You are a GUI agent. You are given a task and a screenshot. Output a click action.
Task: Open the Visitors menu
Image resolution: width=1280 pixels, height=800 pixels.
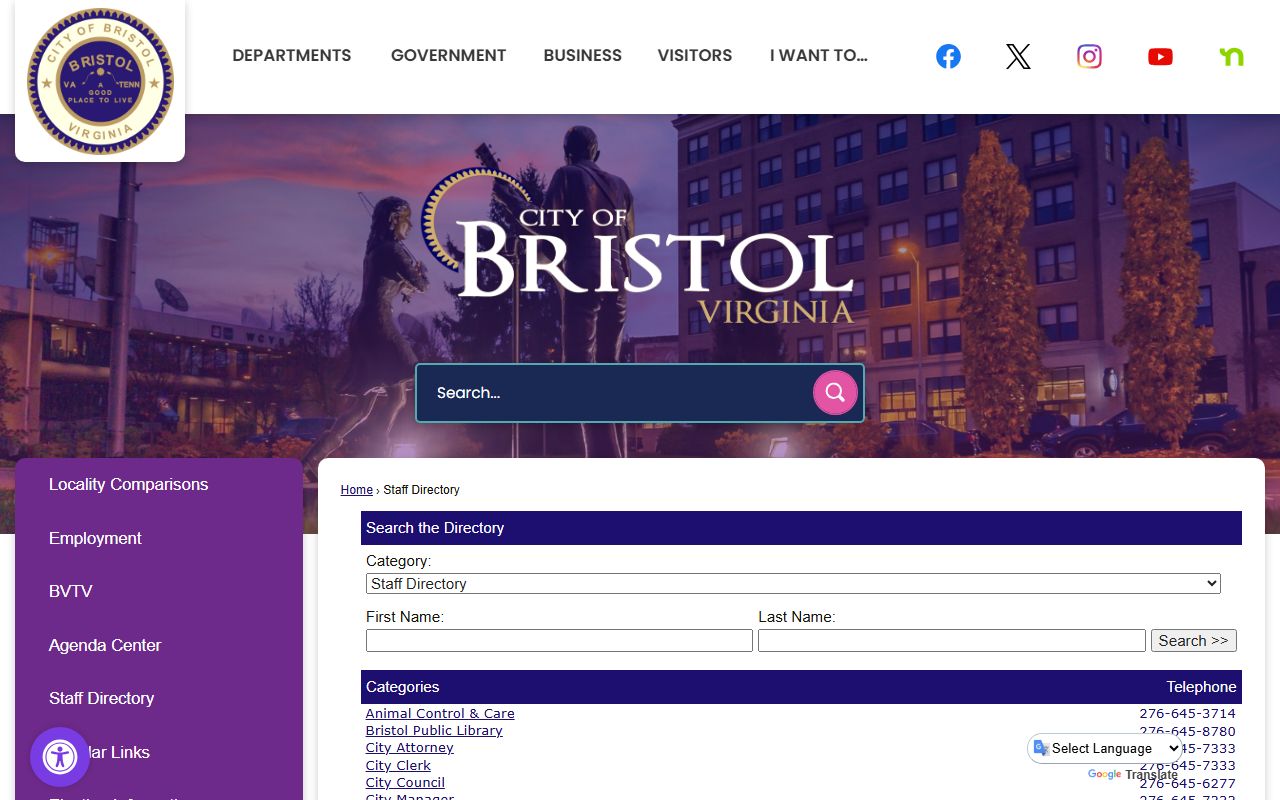point(695,56)
